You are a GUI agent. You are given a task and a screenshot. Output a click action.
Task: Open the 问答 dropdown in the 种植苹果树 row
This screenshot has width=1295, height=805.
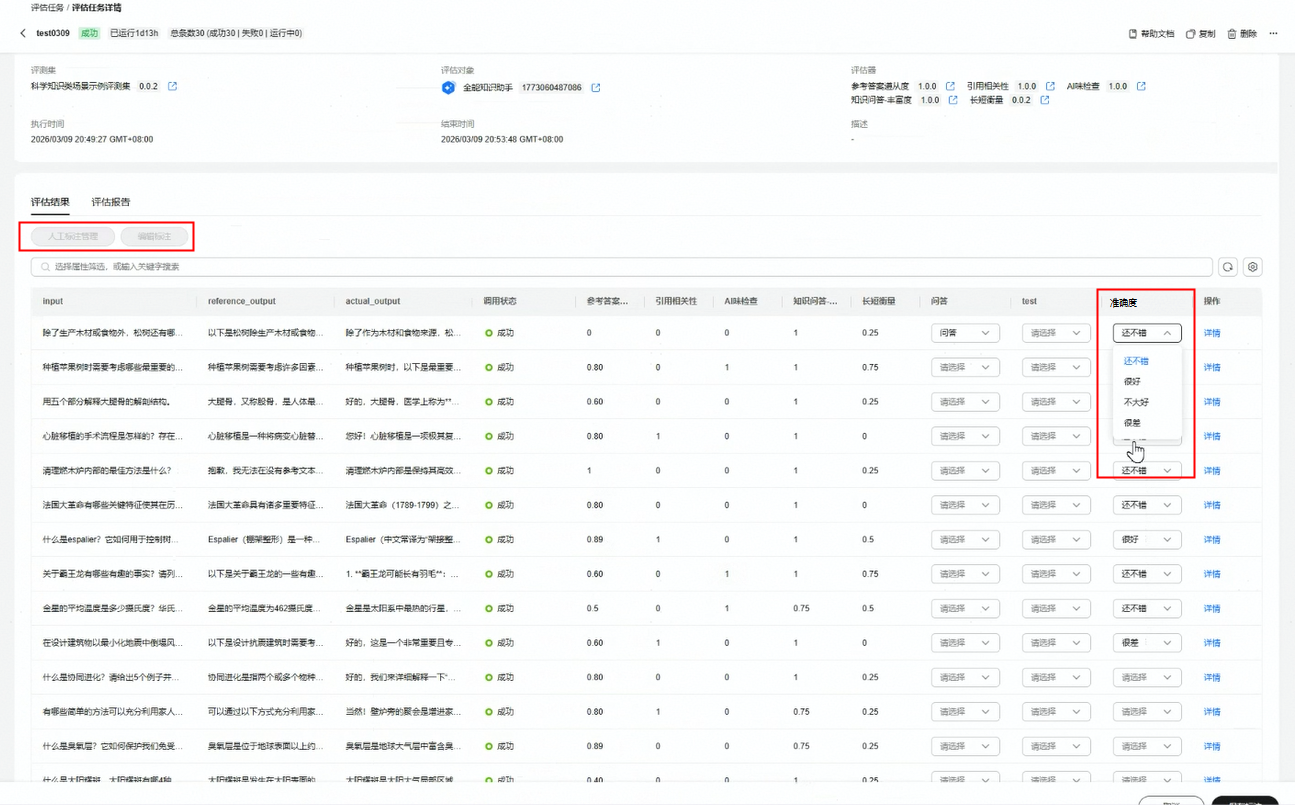click(x=966, y=367)
